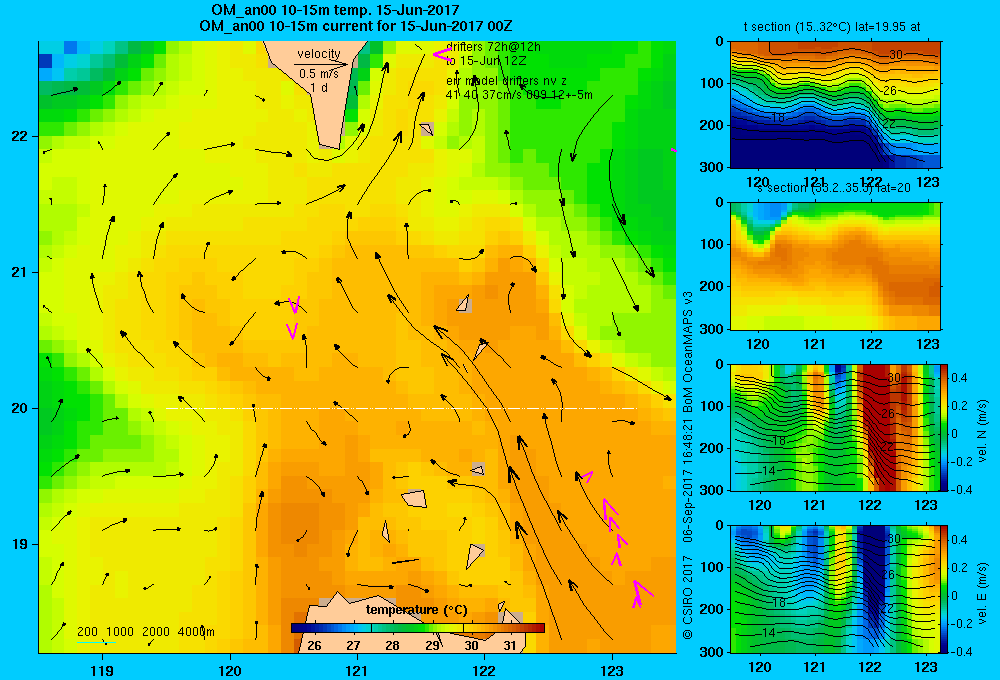Click the "4000m" depth contour legend label
1000x680 pixels.
click(196, 632)
